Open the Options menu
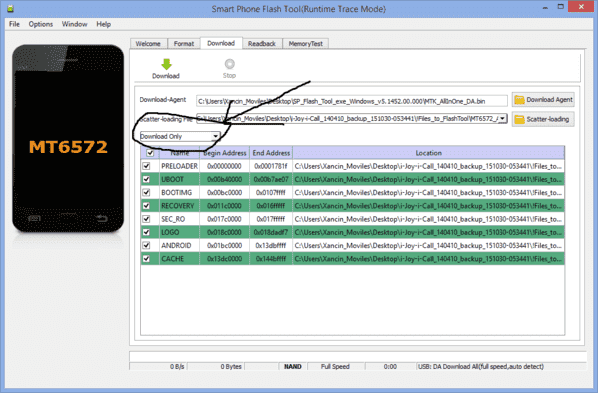Image resolution: width=598 pixels, height=393 pixels. pyautogui.click(x=41, y=24)
